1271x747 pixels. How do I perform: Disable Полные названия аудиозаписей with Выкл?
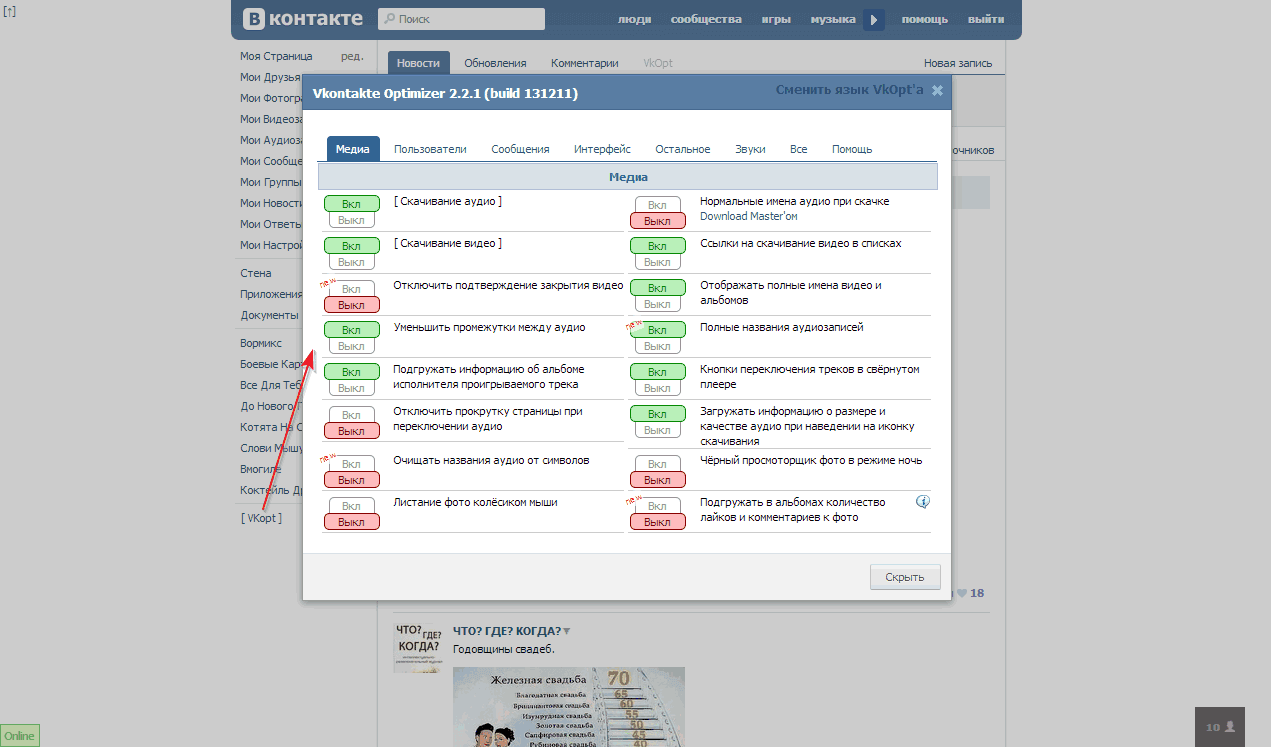657,346
